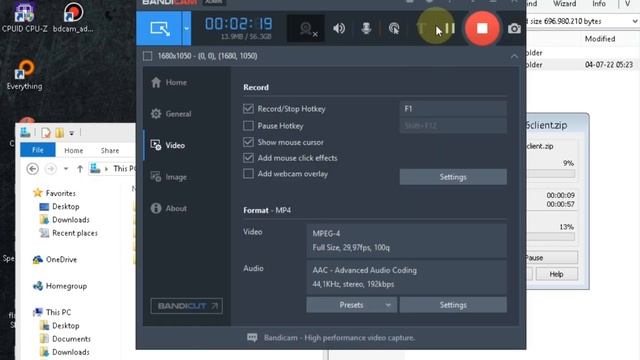The width and height of the screenshot is (640, 360).
Task: Open recent locations dropdown in Explorer
Action: click(66, 169)
